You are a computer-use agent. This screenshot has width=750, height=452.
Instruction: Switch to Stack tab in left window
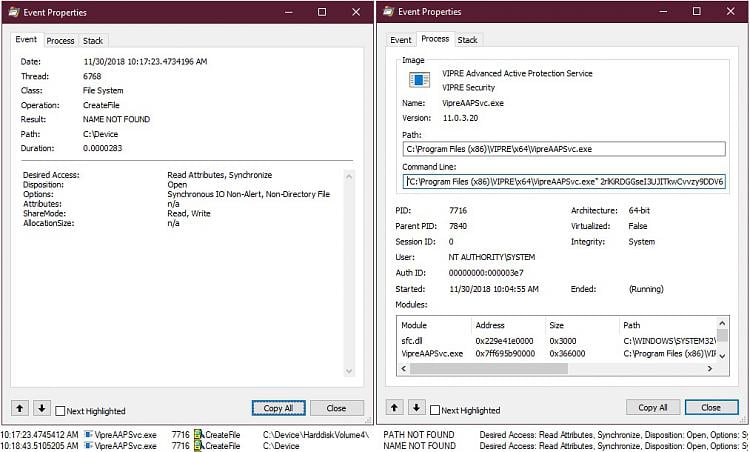point(93,41)
